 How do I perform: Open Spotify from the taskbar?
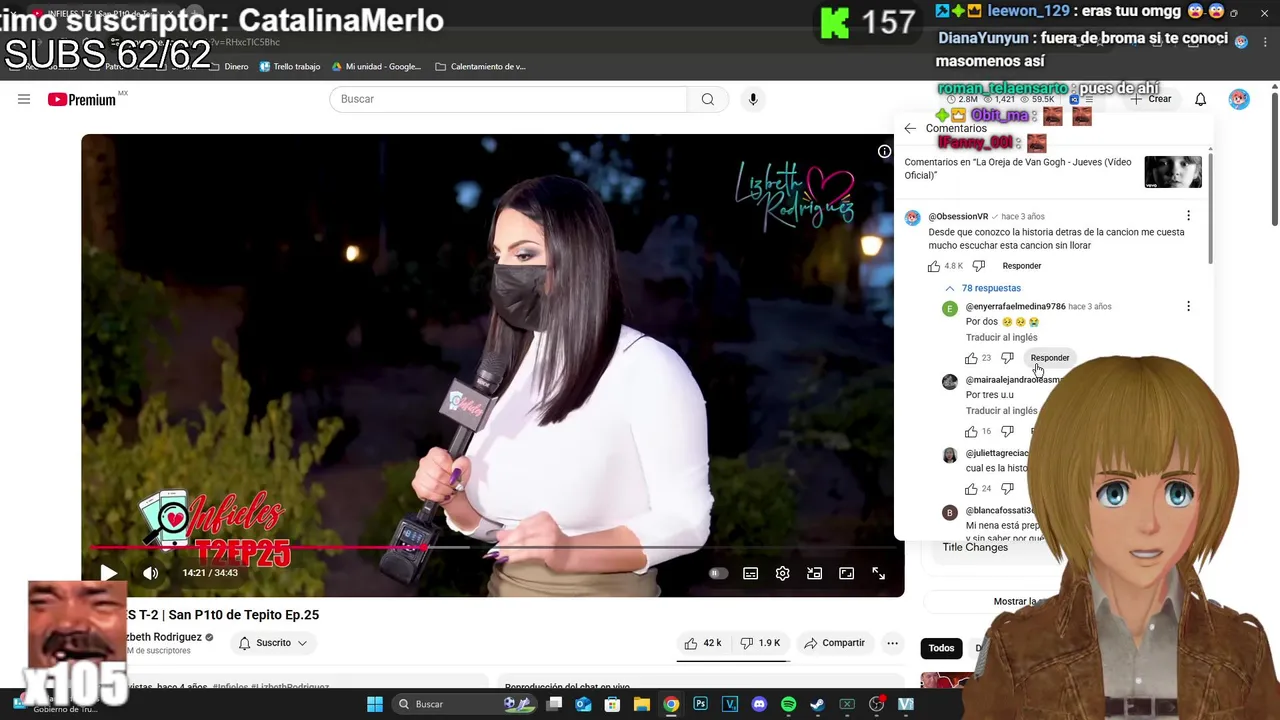[x=788, y=704]
